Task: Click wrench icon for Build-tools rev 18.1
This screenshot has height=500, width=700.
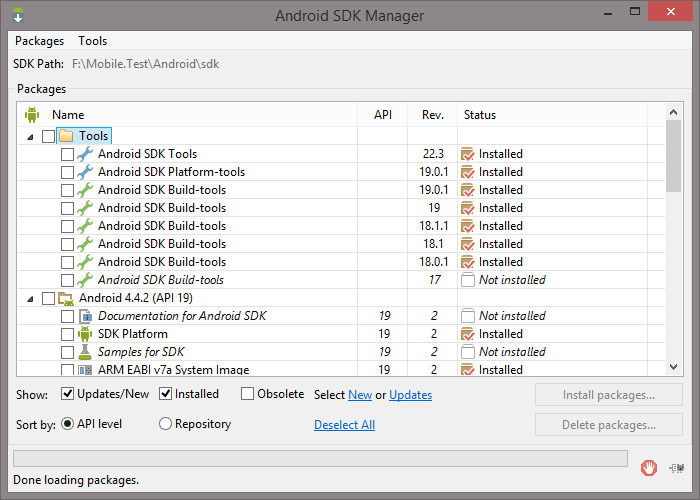Action: [85, 244]
